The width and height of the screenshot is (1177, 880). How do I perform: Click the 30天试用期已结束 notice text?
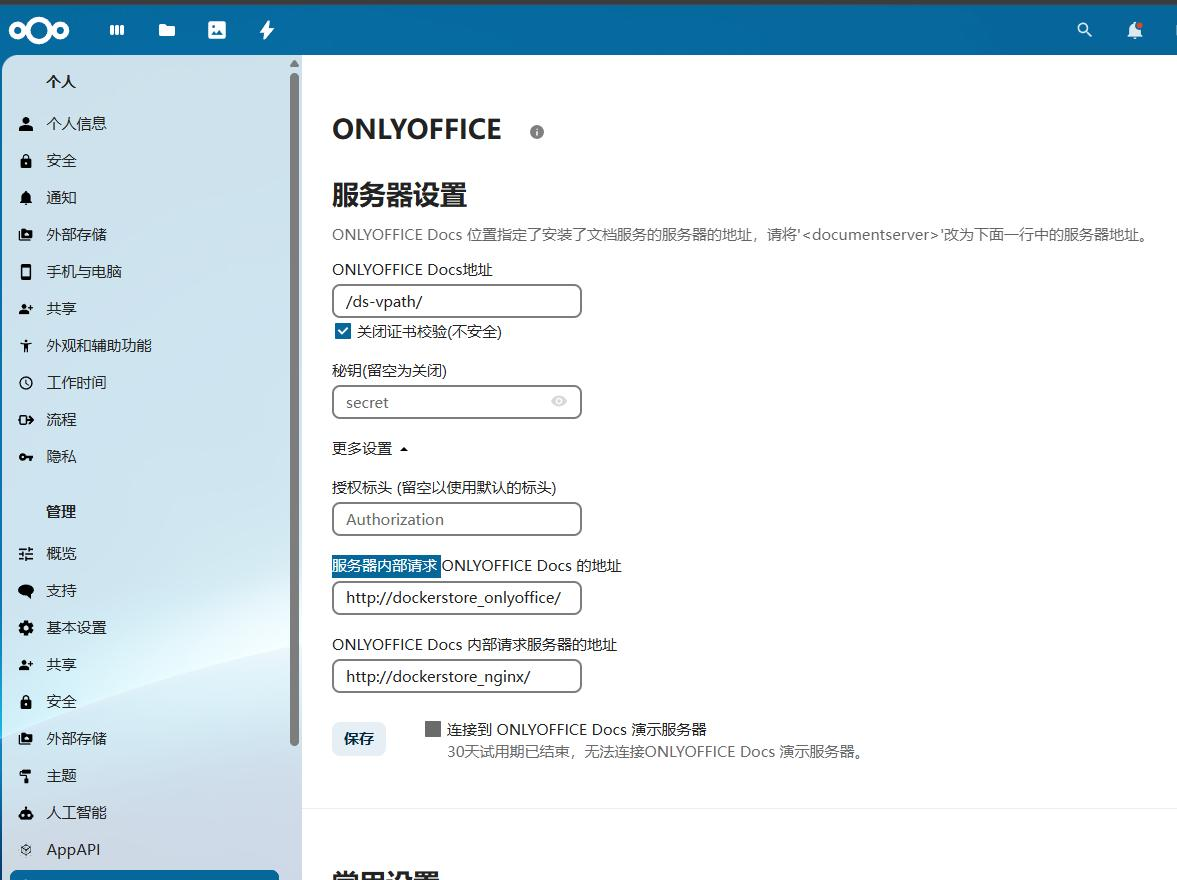655,752
